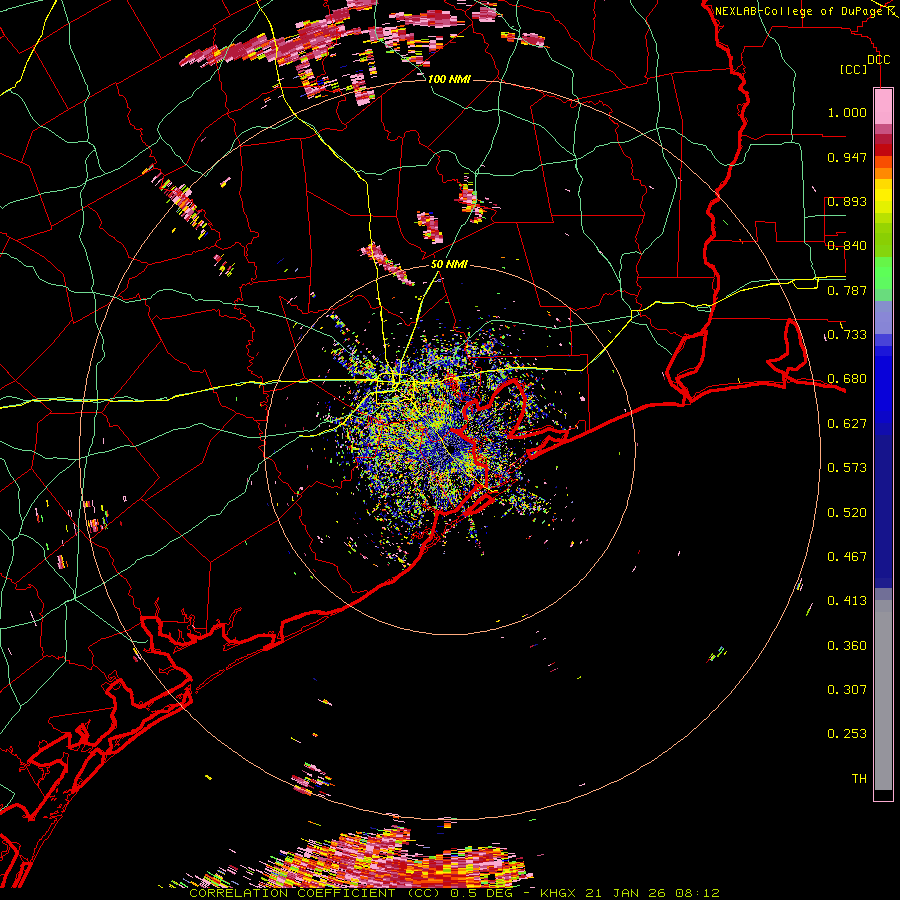Click the 0.520 scale value
Viewport: 900px width, 900px height.
(847, 513)
